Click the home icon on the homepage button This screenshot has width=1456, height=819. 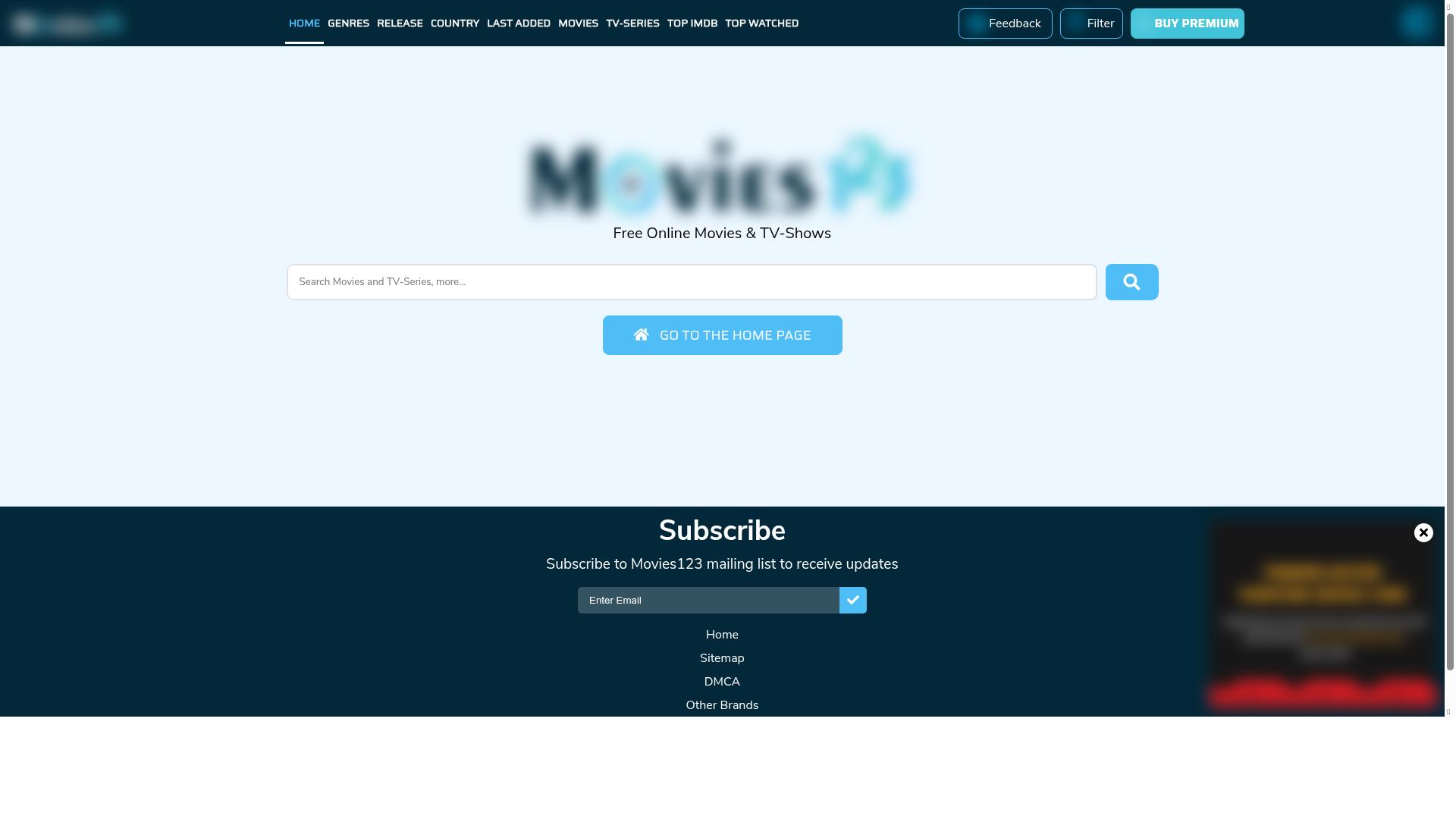click(x=642, y=334)
